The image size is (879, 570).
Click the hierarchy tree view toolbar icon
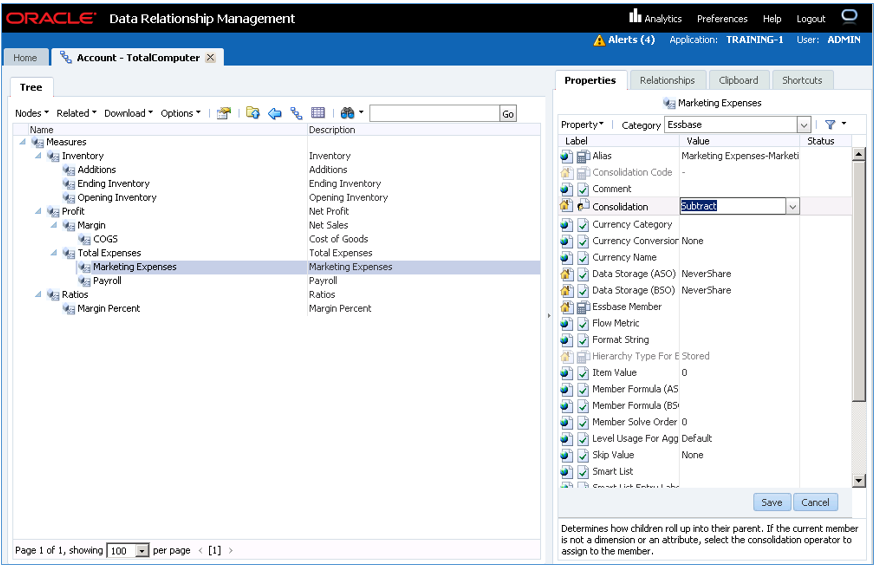tap(296, 113)
